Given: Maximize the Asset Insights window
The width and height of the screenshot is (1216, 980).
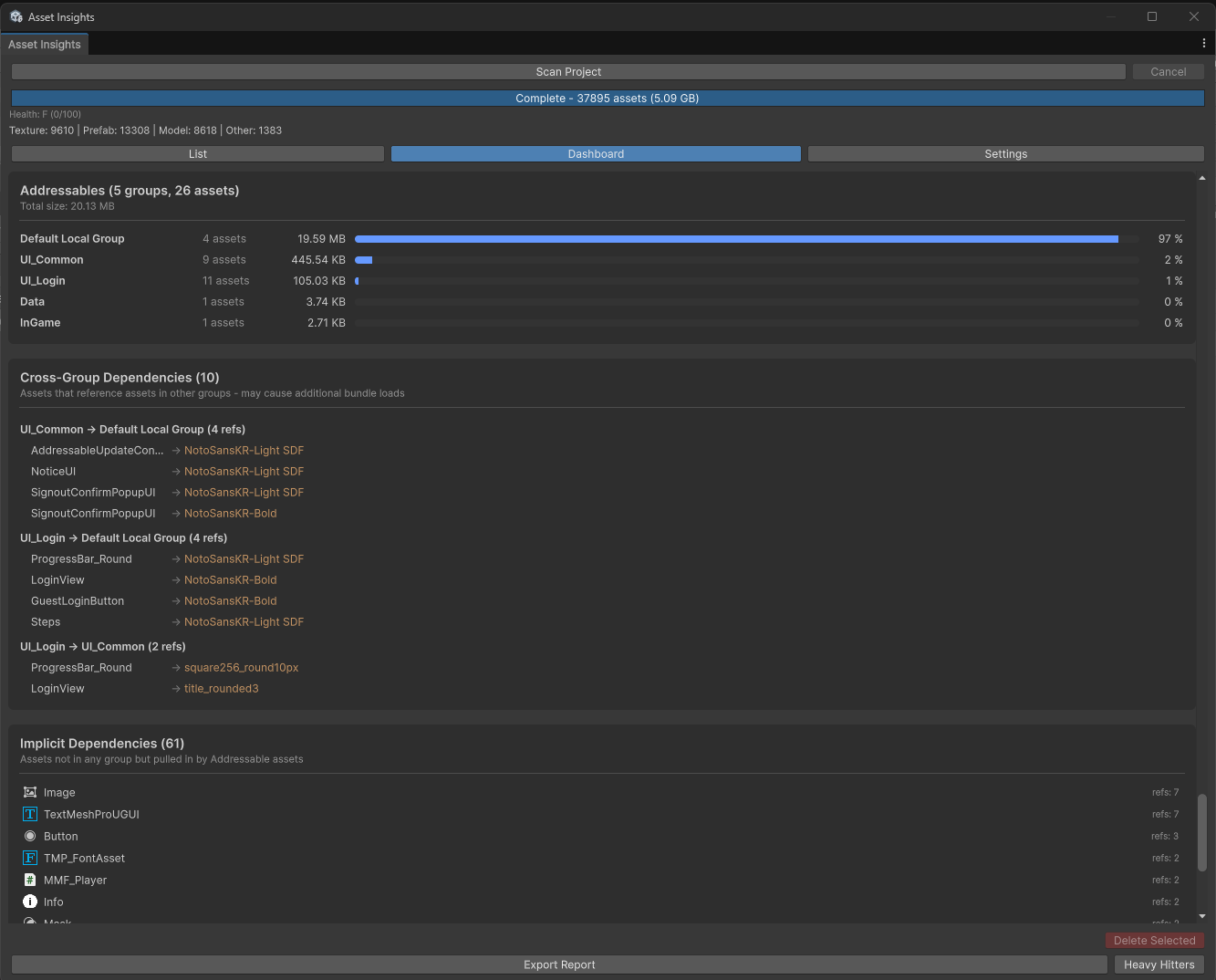Looking at the screenshot, I should (1152, 16).
